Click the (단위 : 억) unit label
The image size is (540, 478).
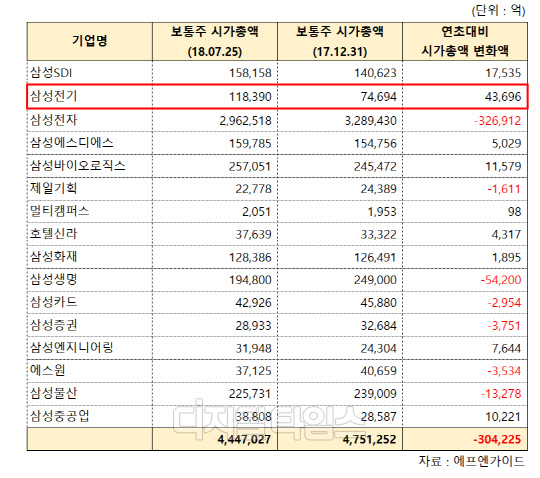click(x=498, y=10)
